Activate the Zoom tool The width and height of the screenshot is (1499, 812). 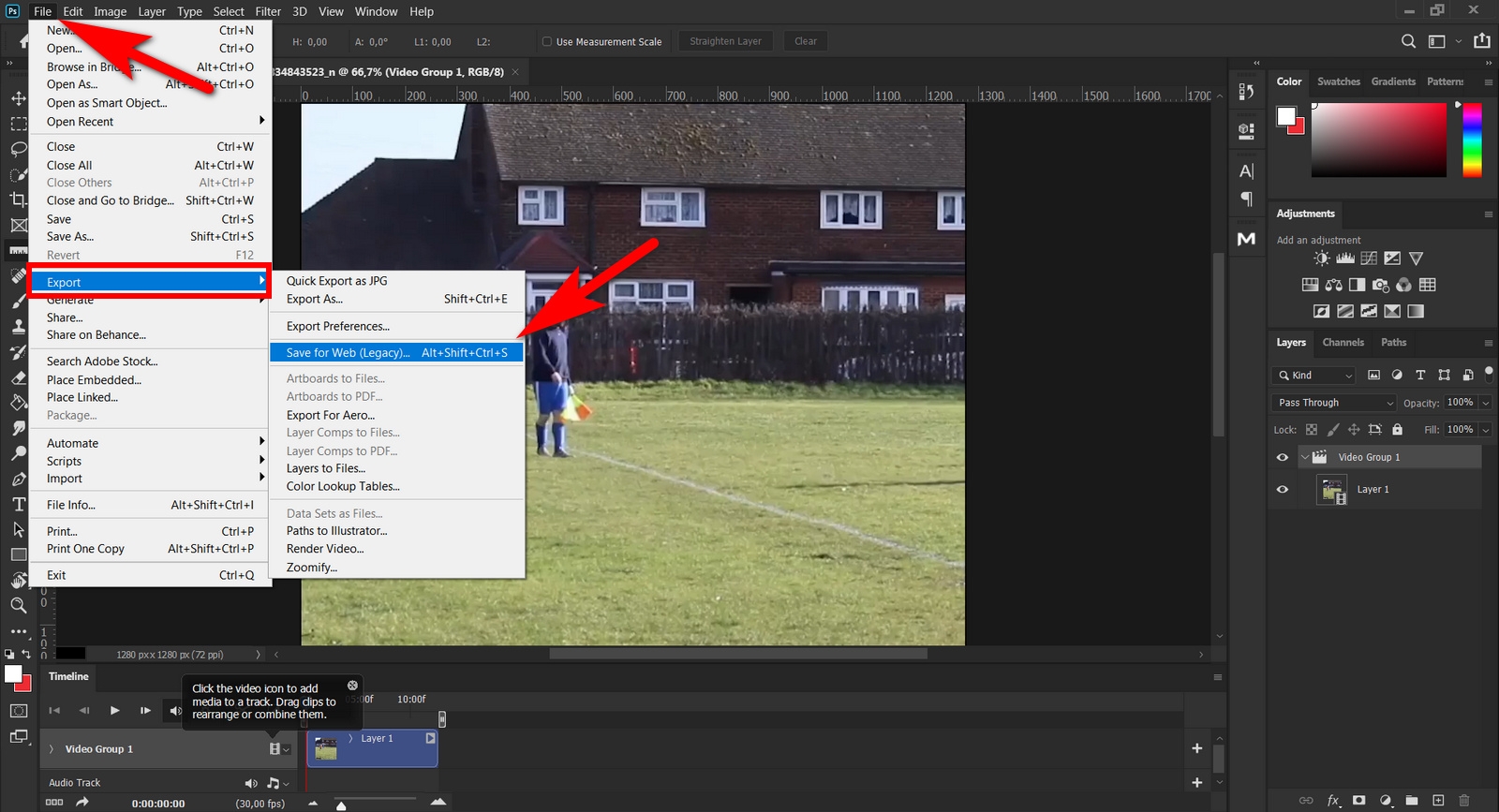18,605
